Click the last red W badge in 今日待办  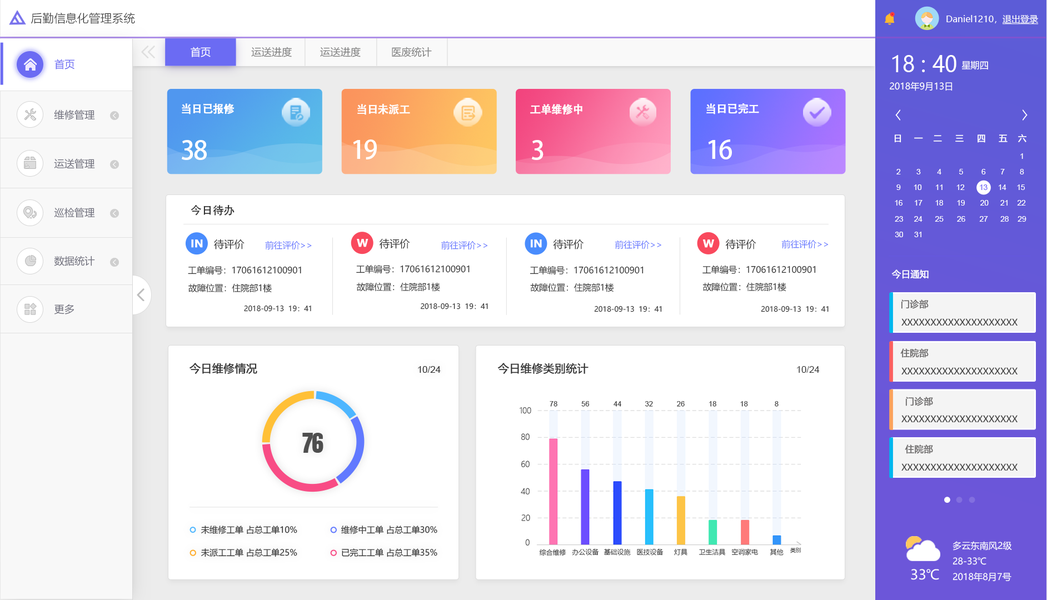(x=708, y=243)
